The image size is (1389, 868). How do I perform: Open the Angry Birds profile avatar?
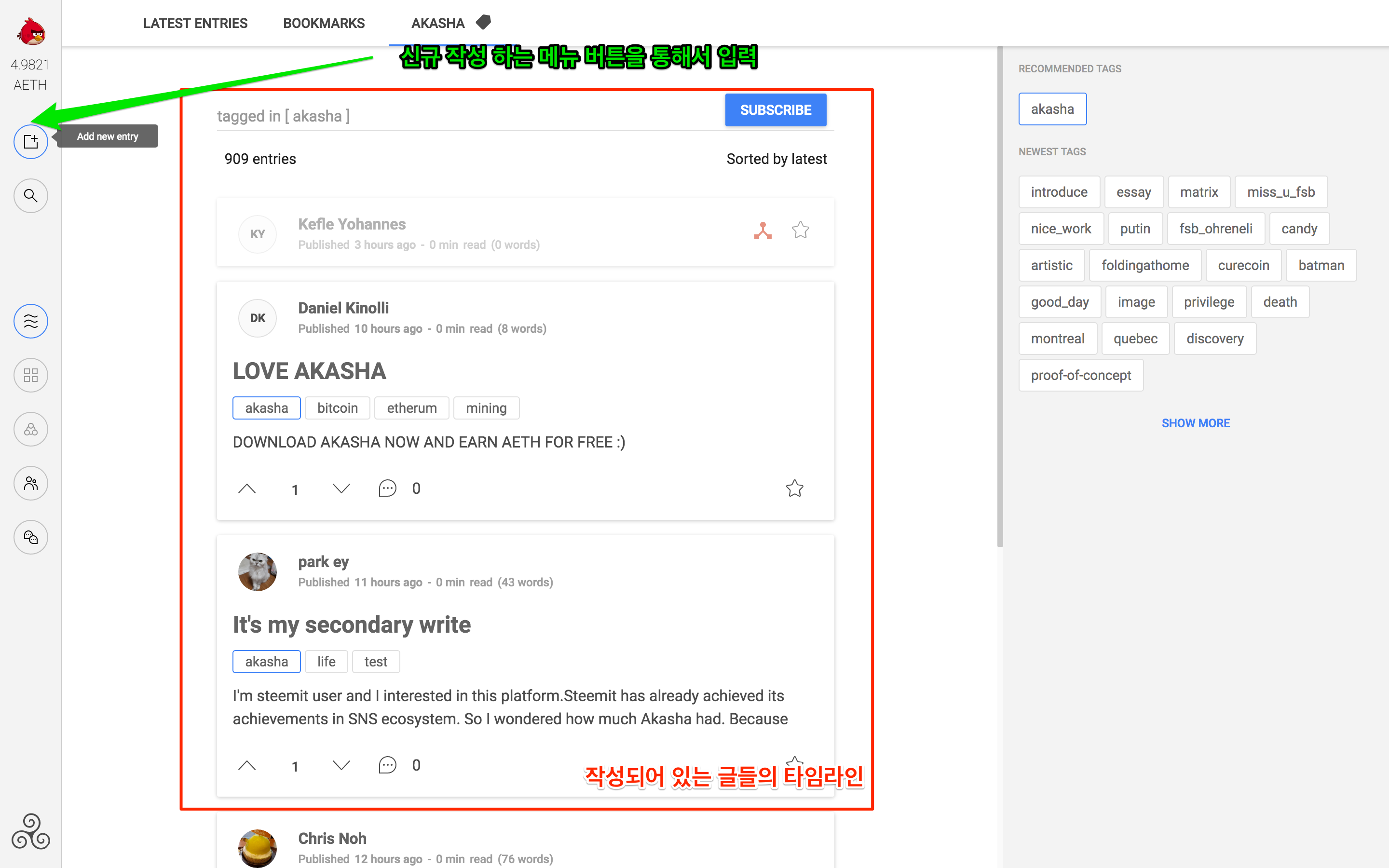click(x=31, y=31)
